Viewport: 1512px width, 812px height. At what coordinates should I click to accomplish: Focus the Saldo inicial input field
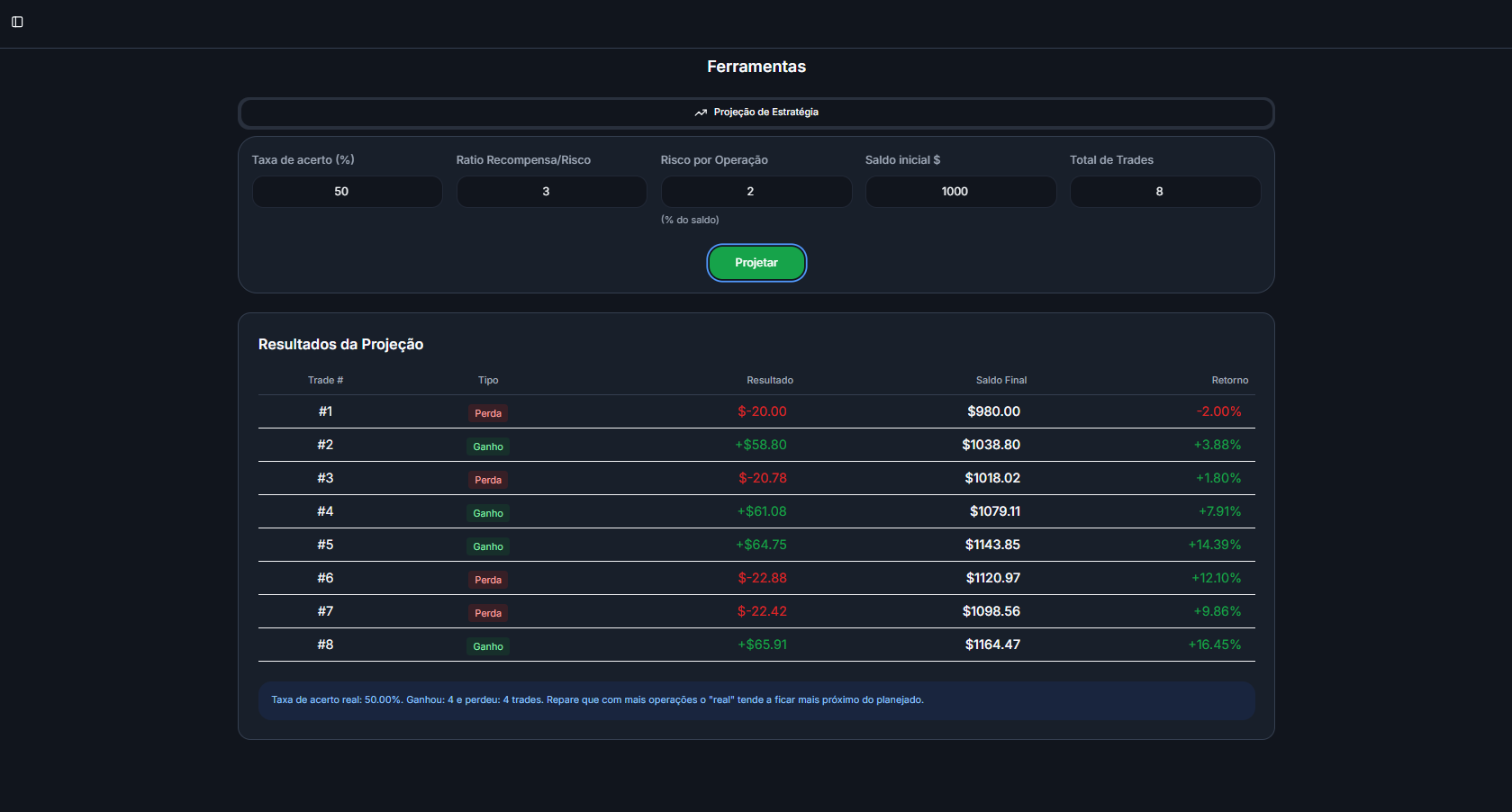(x=961, y=192)
